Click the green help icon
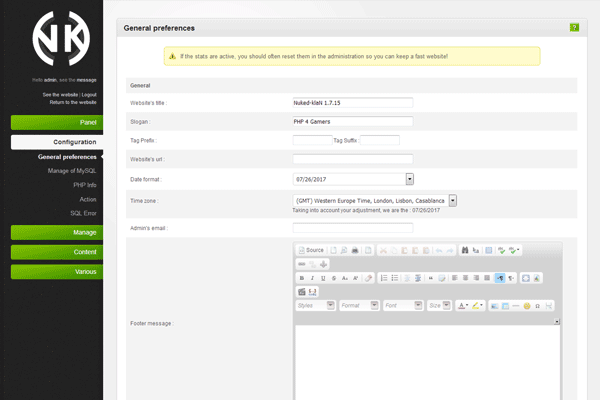Viewport: 600px width, 400px height. pyautogui.click(x=574, y=27)
